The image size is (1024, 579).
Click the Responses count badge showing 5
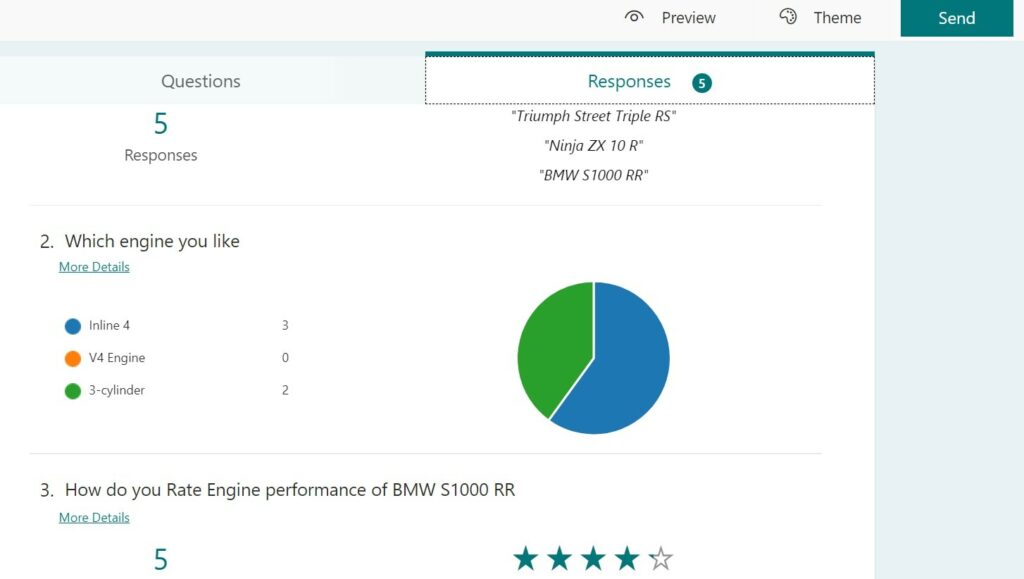[701, 81]
